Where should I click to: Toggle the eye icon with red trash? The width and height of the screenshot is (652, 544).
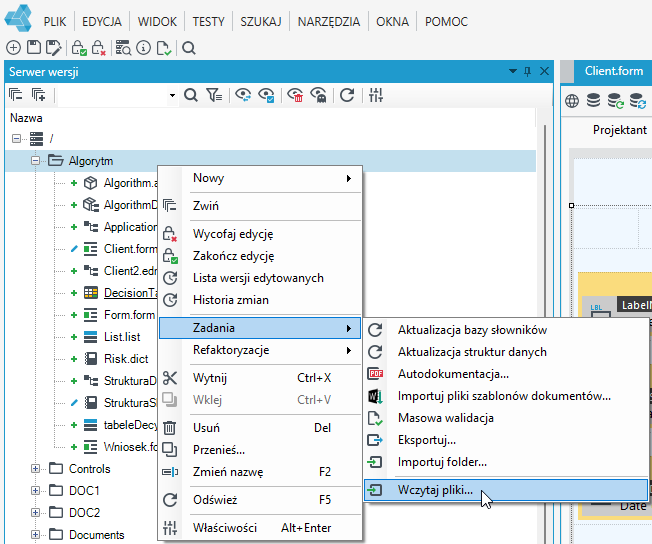tap(295, 95)
